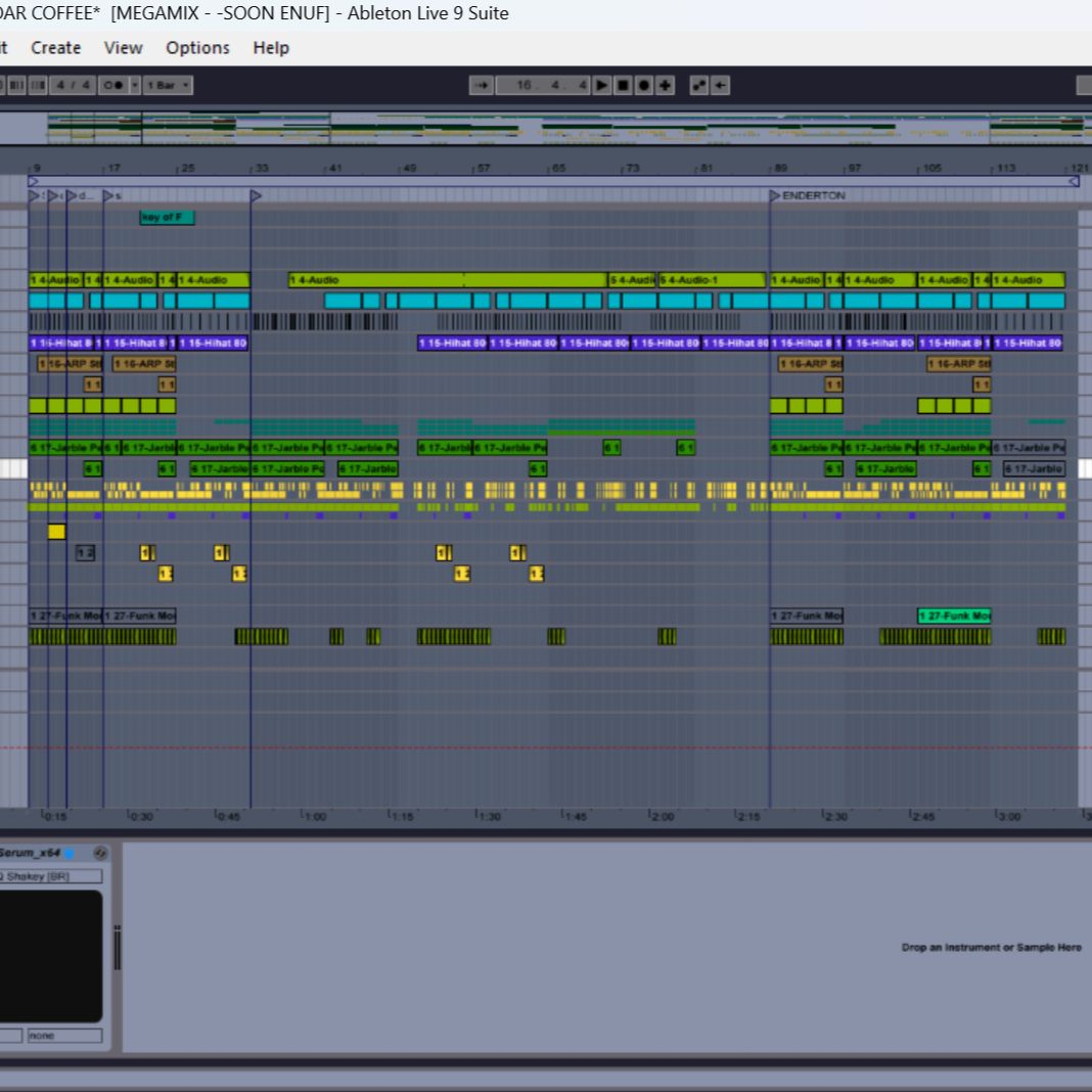Click the black Serum X-Y control panel
The width and height of the screenshot is (1092, 1092).
point(51,956)
